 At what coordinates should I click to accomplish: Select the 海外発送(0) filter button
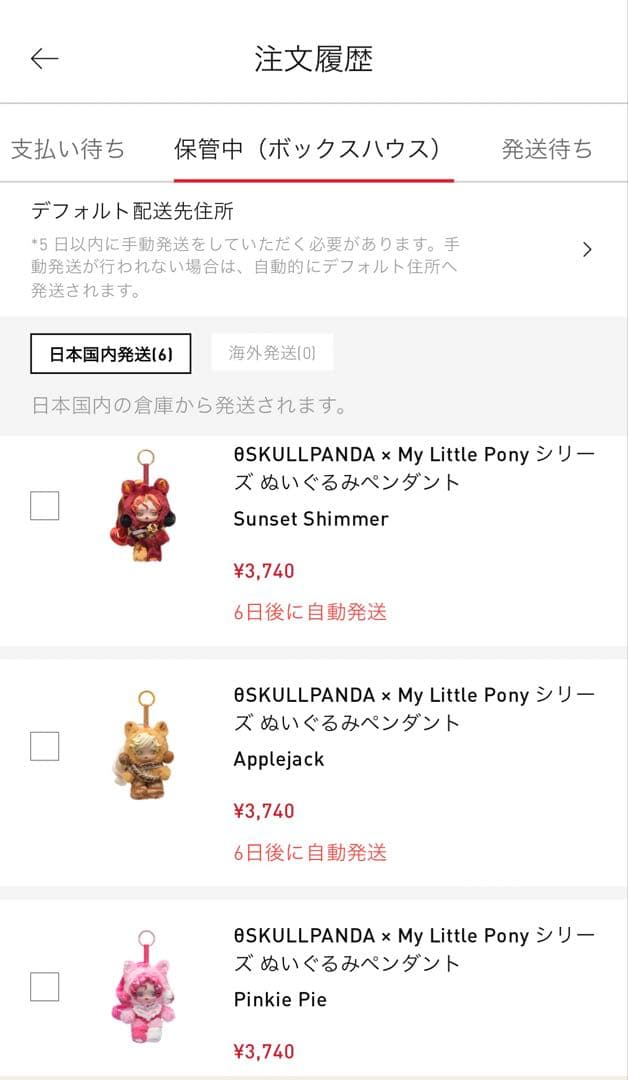click(271, 352)
